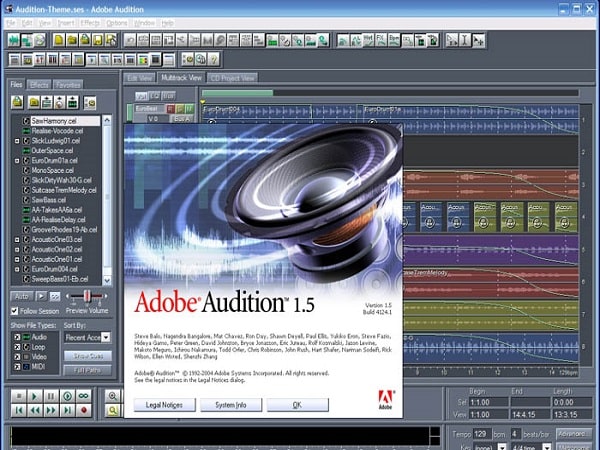The width and height of the screenshot is (600, 450).
Task: Switch to the CD Project View tab
Action: [x=233, y=78]
